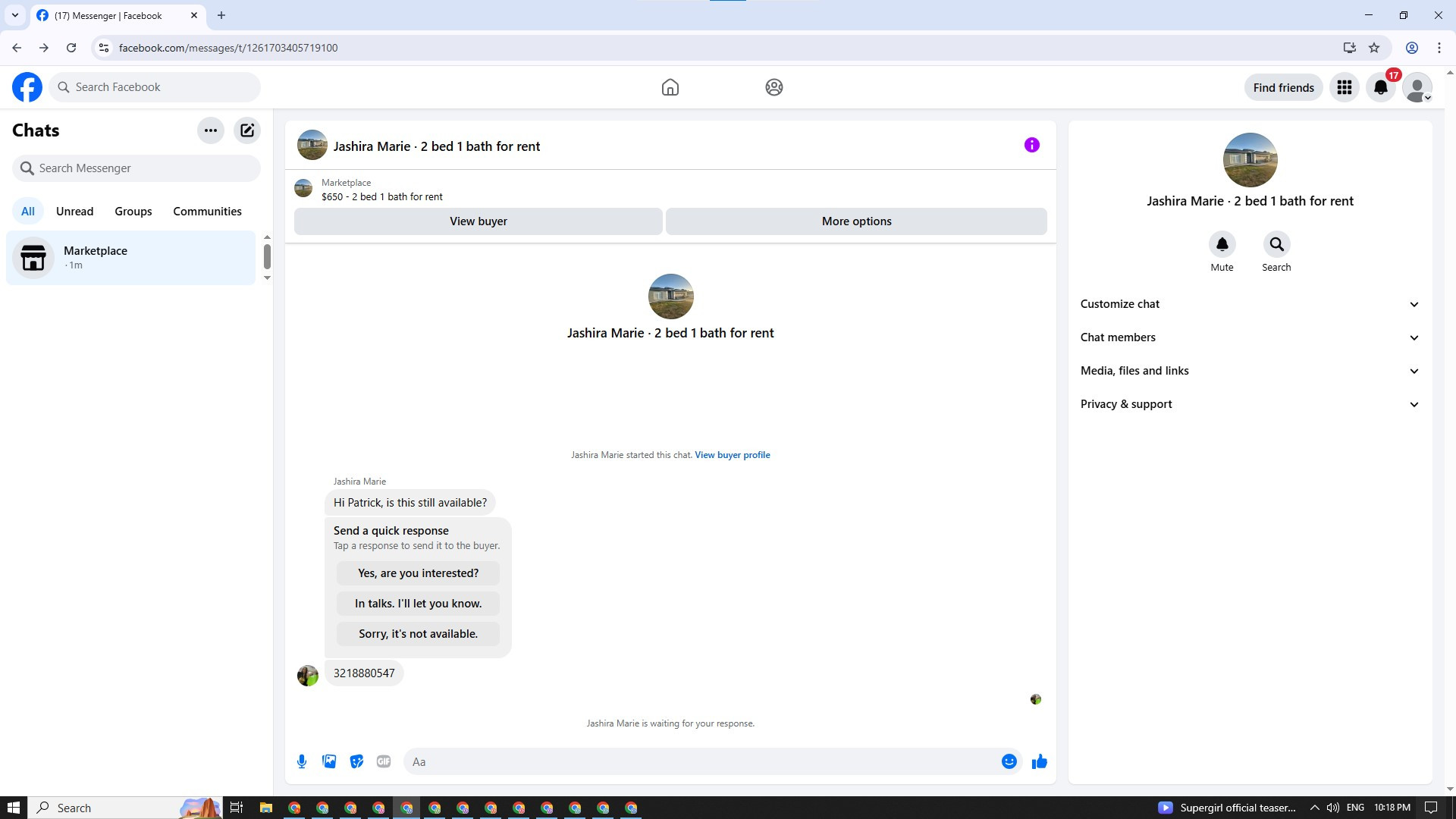Open the View buyer profile link

tap(732, 455)
